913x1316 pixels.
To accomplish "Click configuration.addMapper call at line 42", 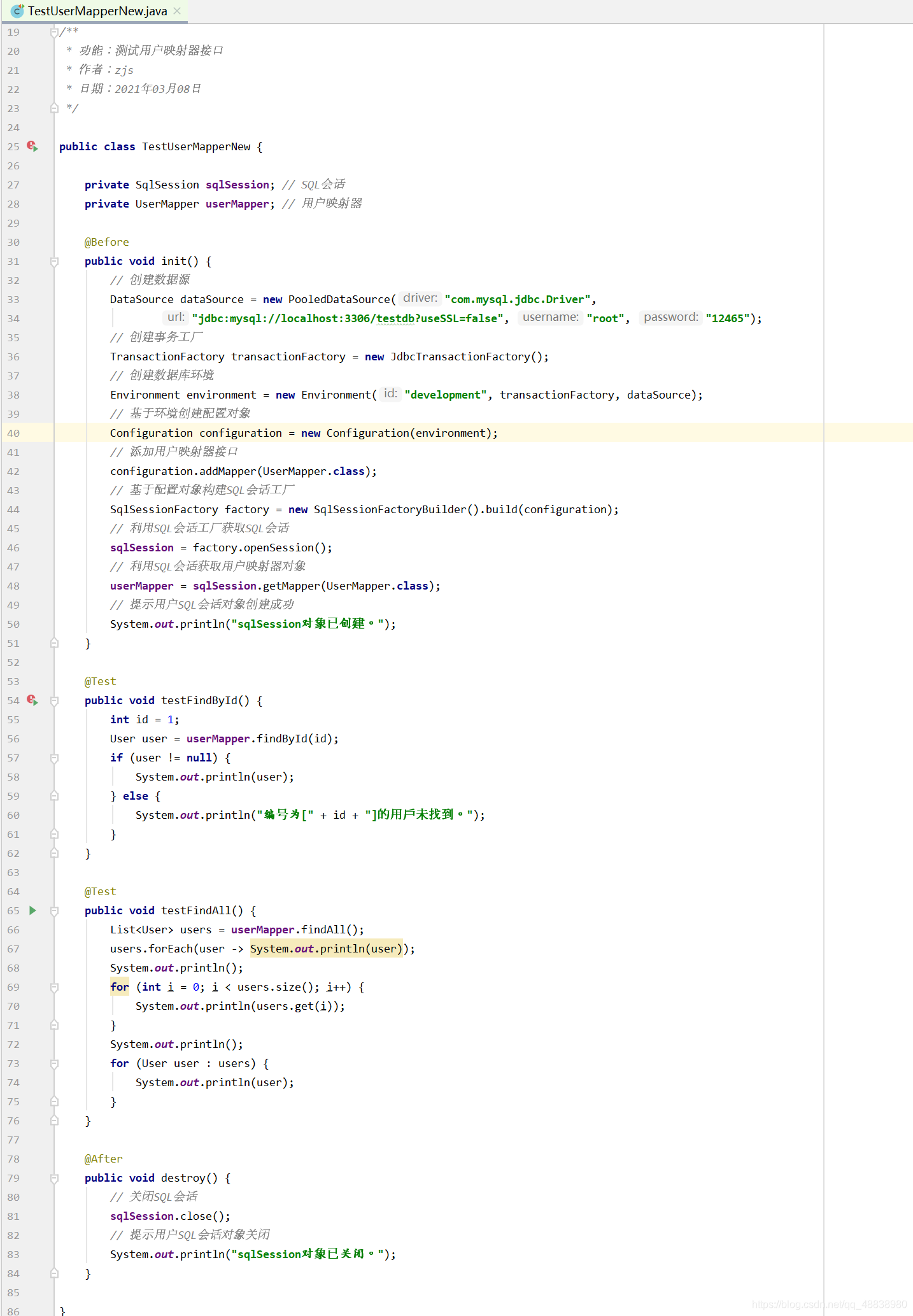I will [243, 471].
